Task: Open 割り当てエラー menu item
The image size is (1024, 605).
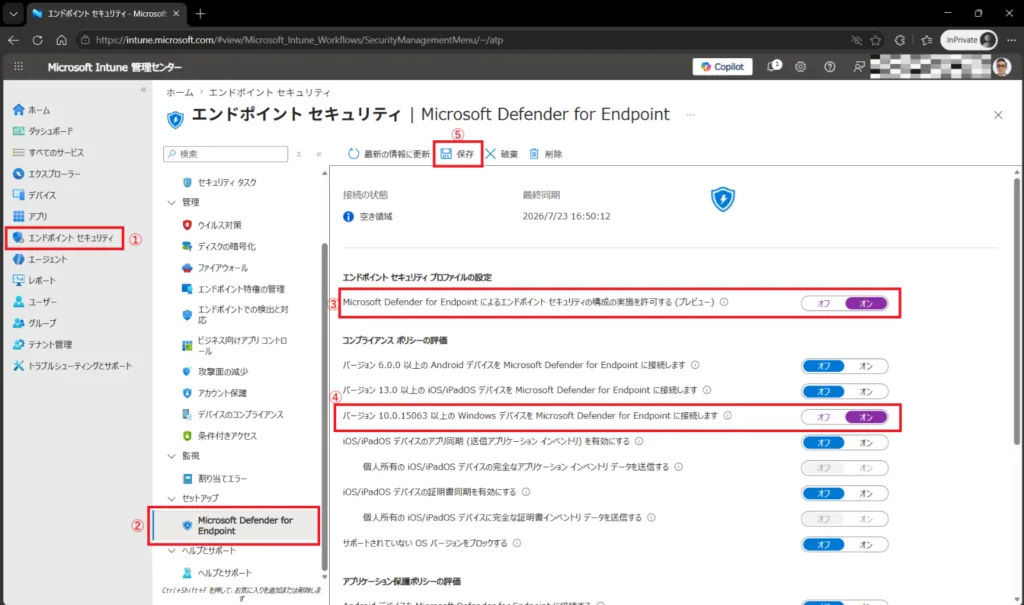Action: pyautogui.click(x=214, y=479)
